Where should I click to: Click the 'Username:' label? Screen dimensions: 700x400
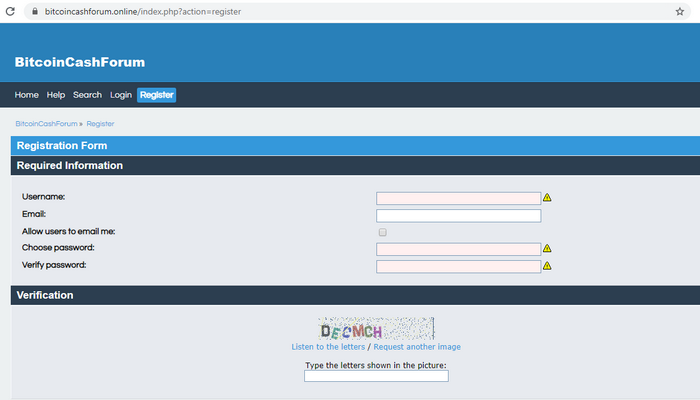click(43, 197)
